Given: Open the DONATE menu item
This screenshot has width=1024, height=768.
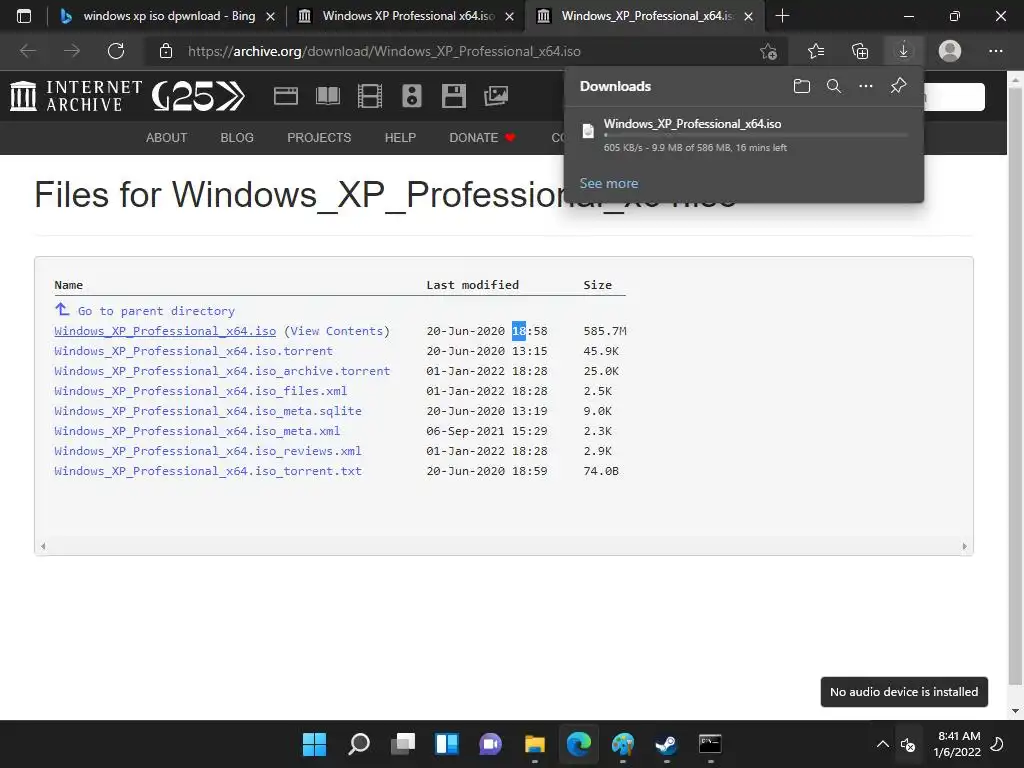Looking at the screenshot, I should tap(482, 138).
